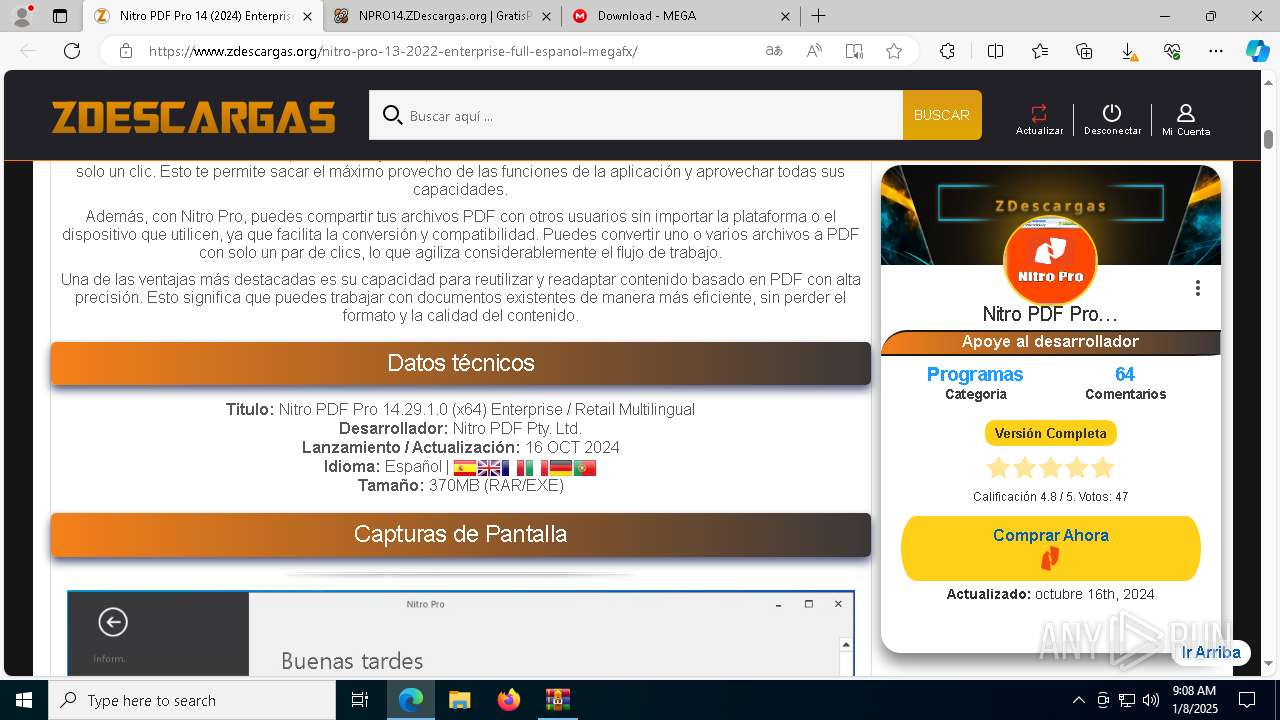Select the Nitro PDF Pro 14 tab
The image size is (1280, 720).
tap(202, 16)
